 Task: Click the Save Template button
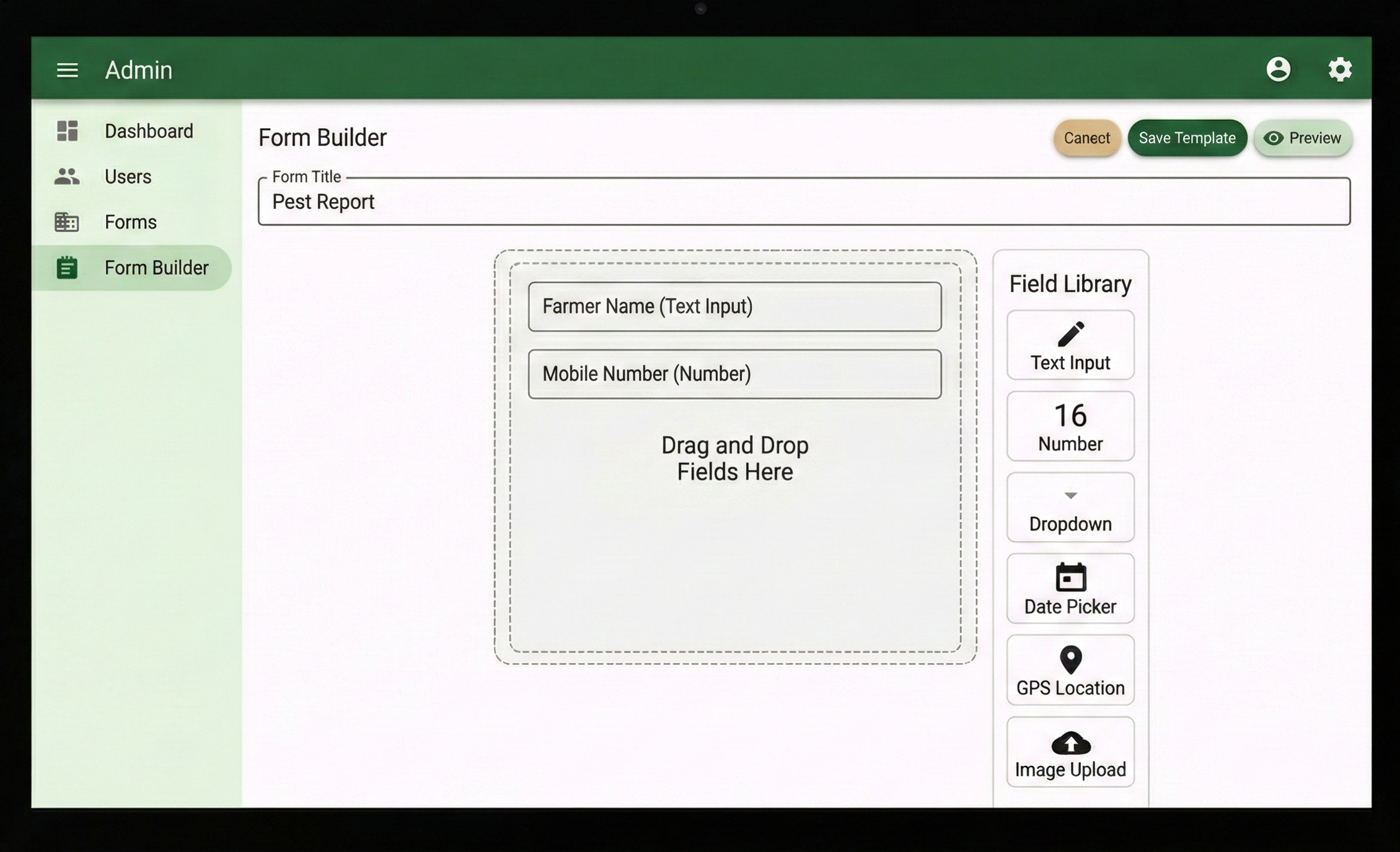(x=1186, y=138)
